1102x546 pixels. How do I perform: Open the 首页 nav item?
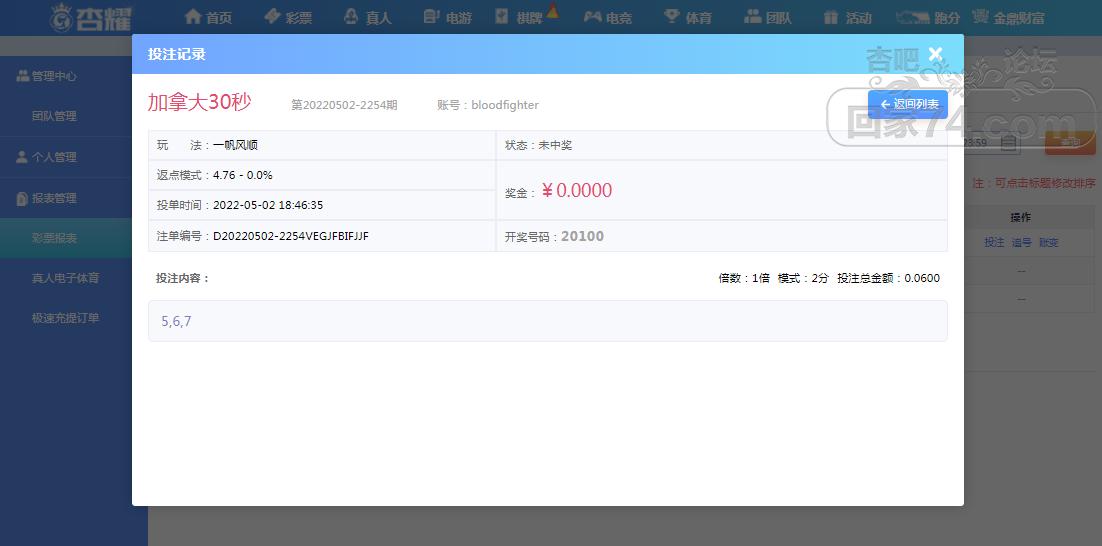click(x=208, y=17)
